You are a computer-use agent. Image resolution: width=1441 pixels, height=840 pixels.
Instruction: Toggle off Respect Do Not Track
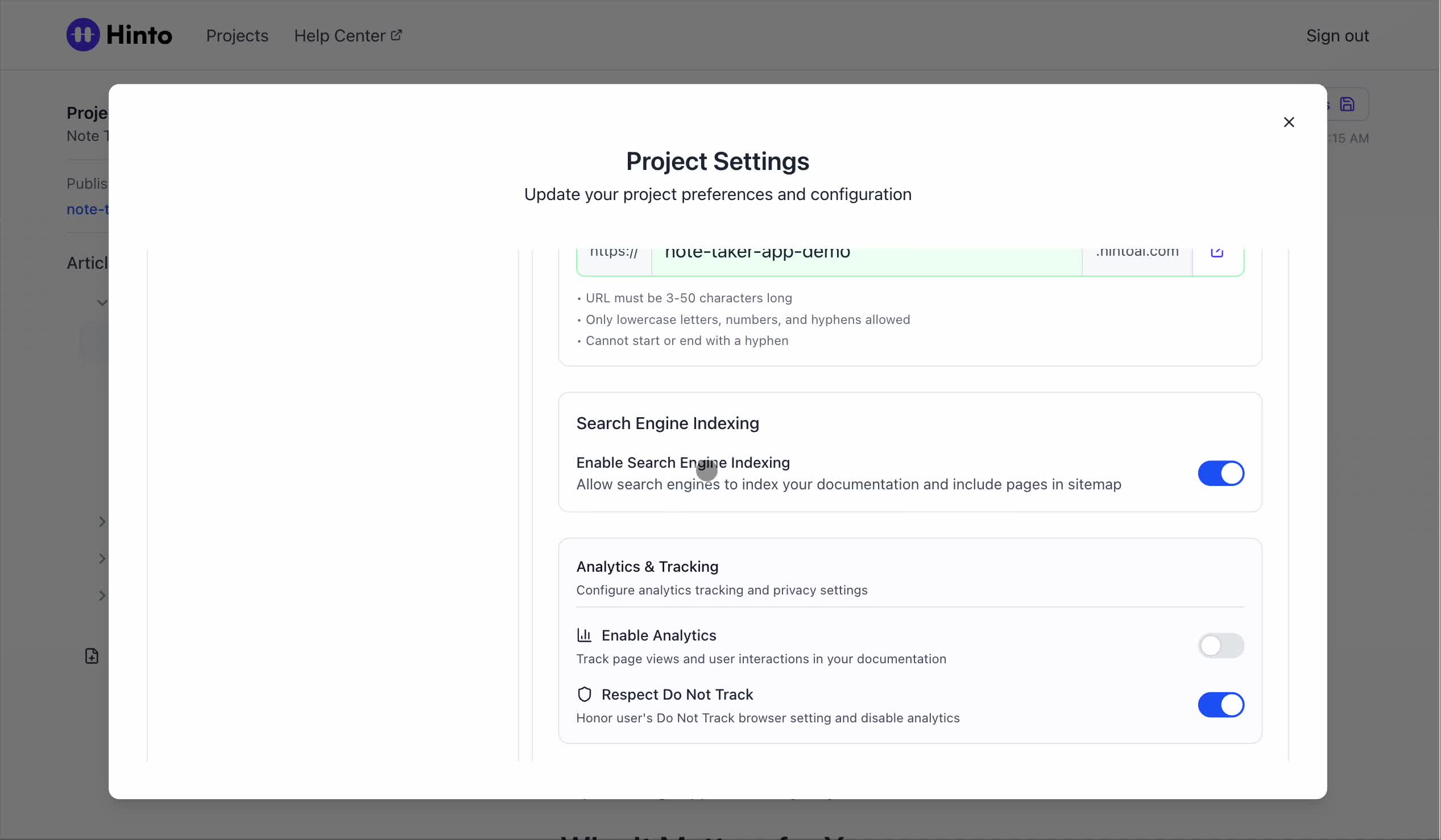[1220, 705]
